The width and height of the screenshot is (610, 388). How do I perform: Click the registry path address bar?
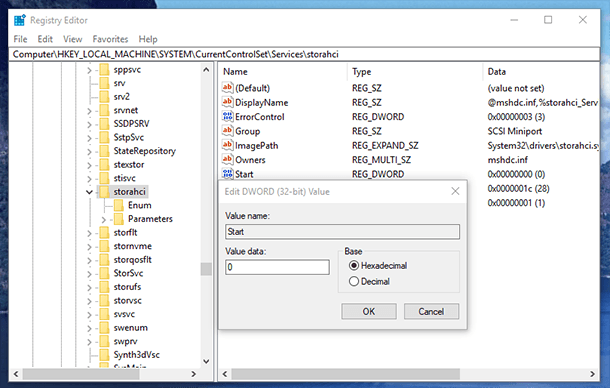(x=304, y=54)
